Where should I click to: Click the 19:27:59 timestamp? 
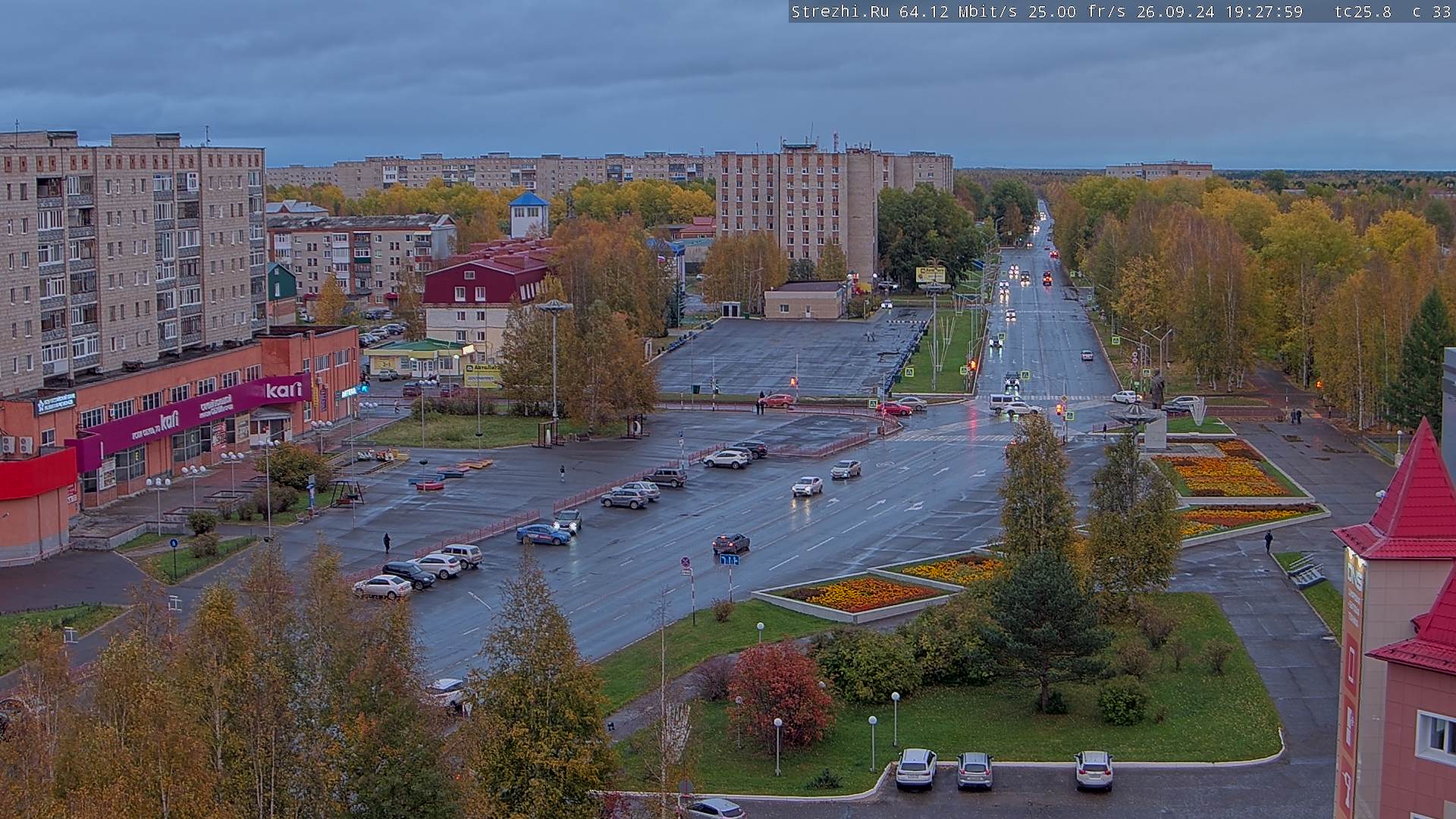point(1264,11)
